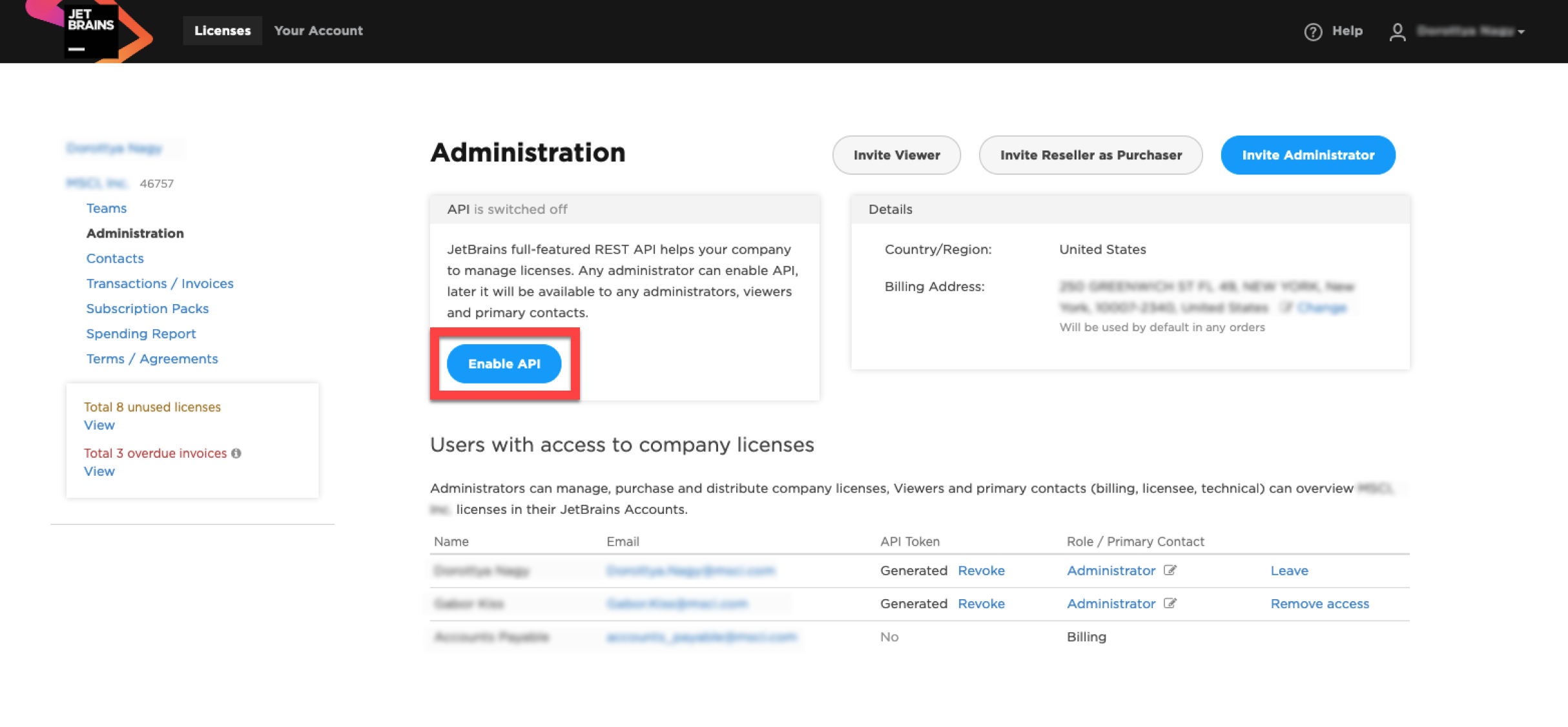Click the Leave link
This screenshot has width=1568, height=727.
(x=1290, y=571)
